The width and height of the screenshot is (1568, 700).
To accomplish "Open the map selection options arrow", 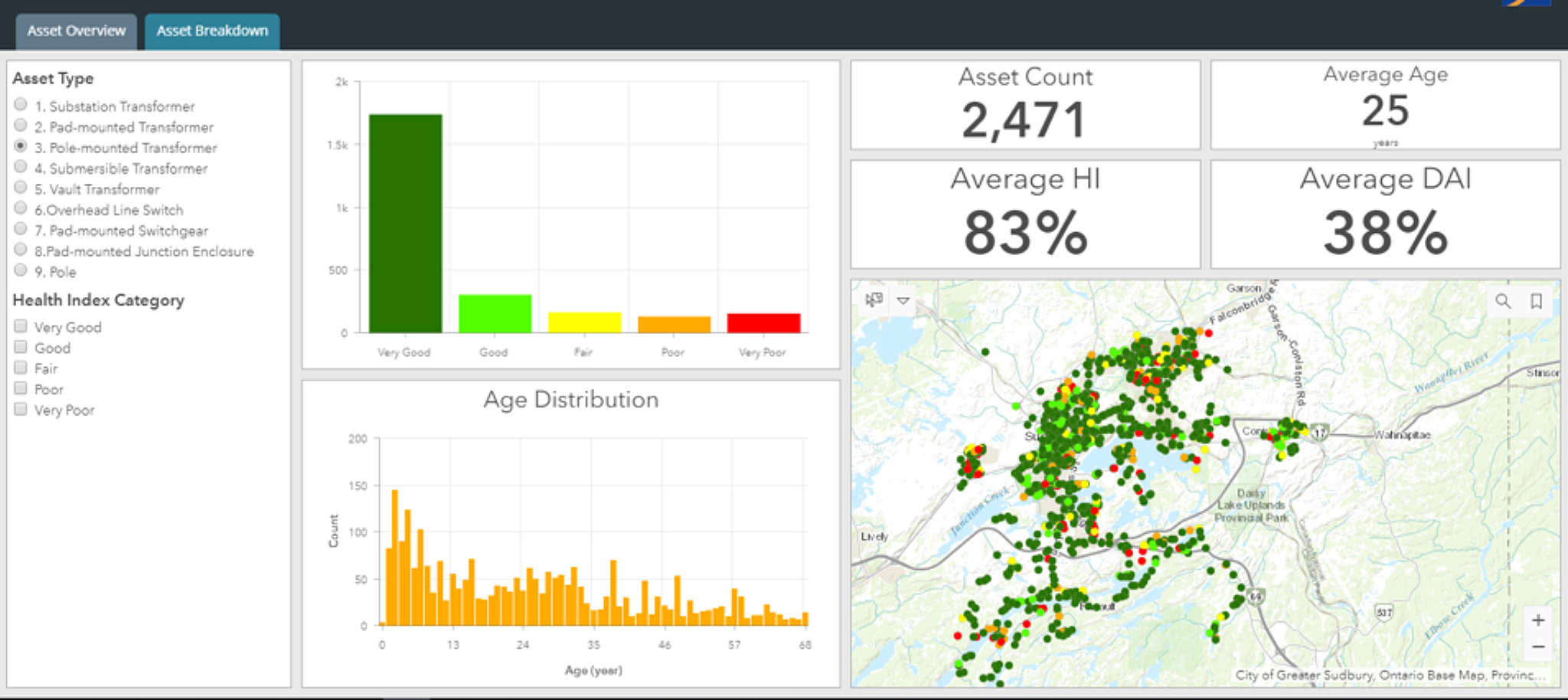I will [901, 301].
